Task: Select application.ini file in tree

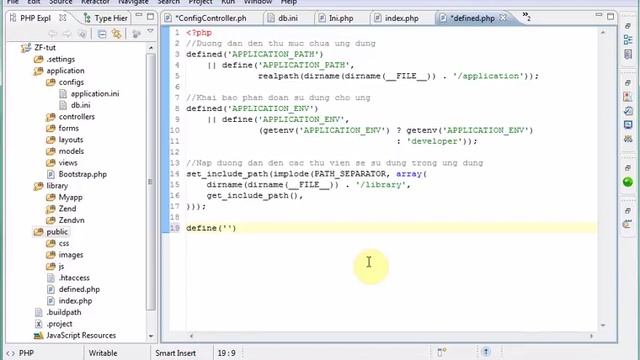Action: coord(95,93)
